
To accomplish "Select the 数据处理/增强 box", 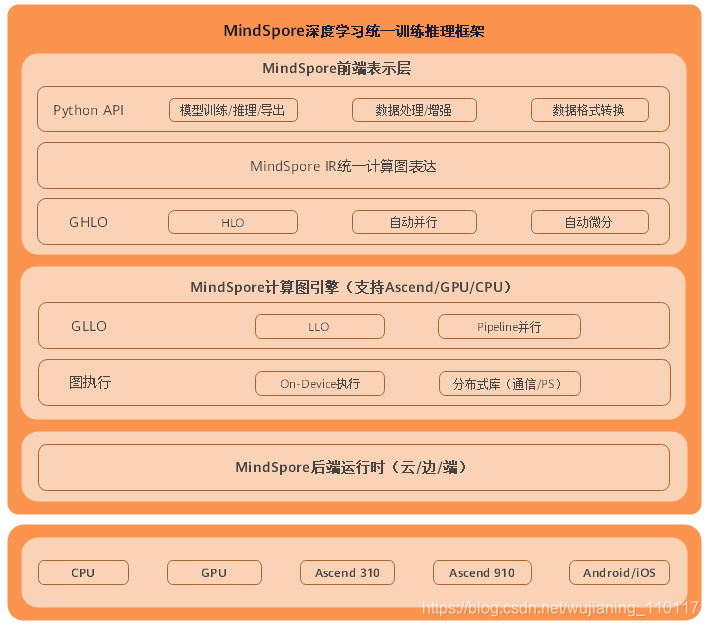I will coord(414,110).
